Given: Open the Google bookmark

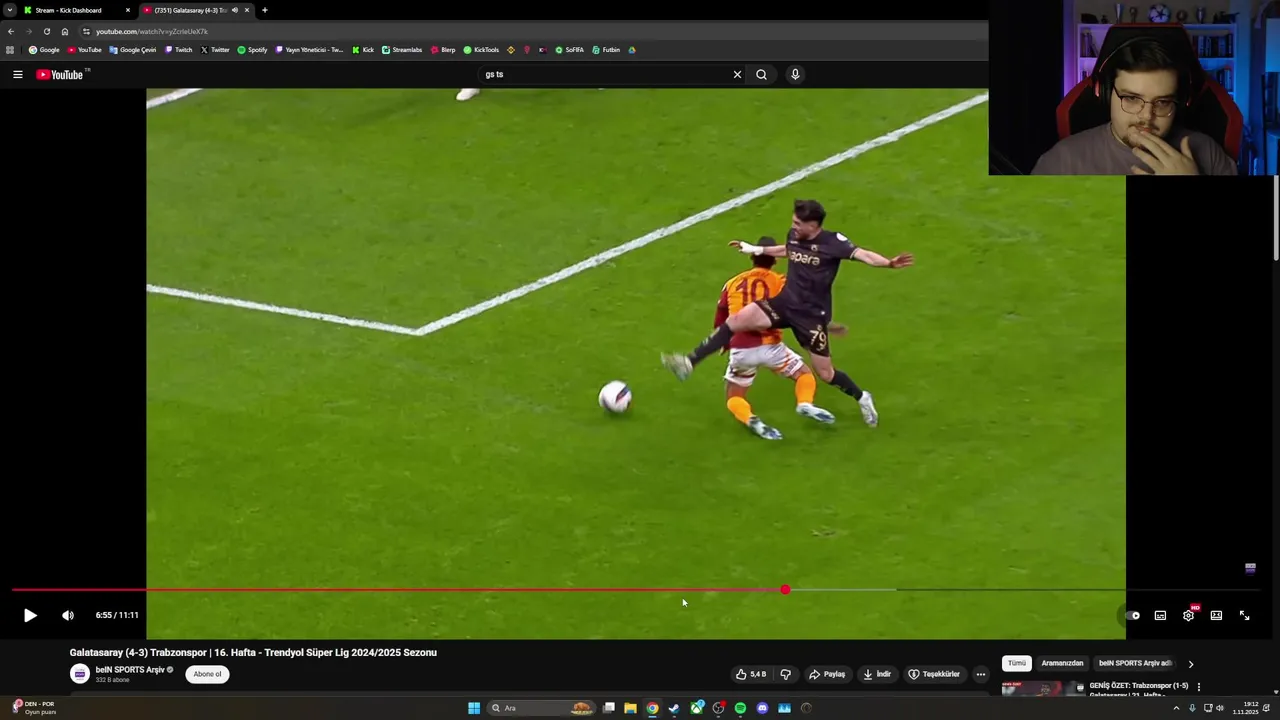Looking at the screenshot, I should pos(44,50).
